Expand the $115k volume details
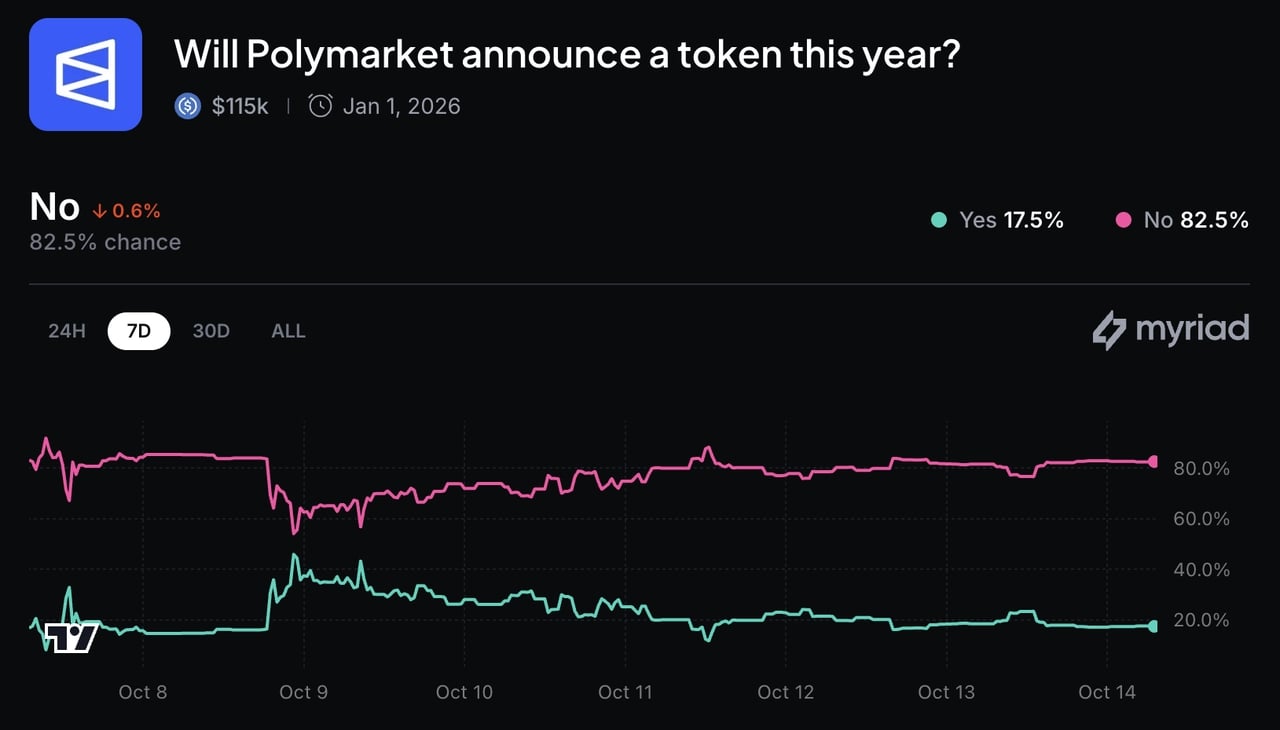Image resolution: width=1280 pixels, height=730 pixels. click(240, 105)
